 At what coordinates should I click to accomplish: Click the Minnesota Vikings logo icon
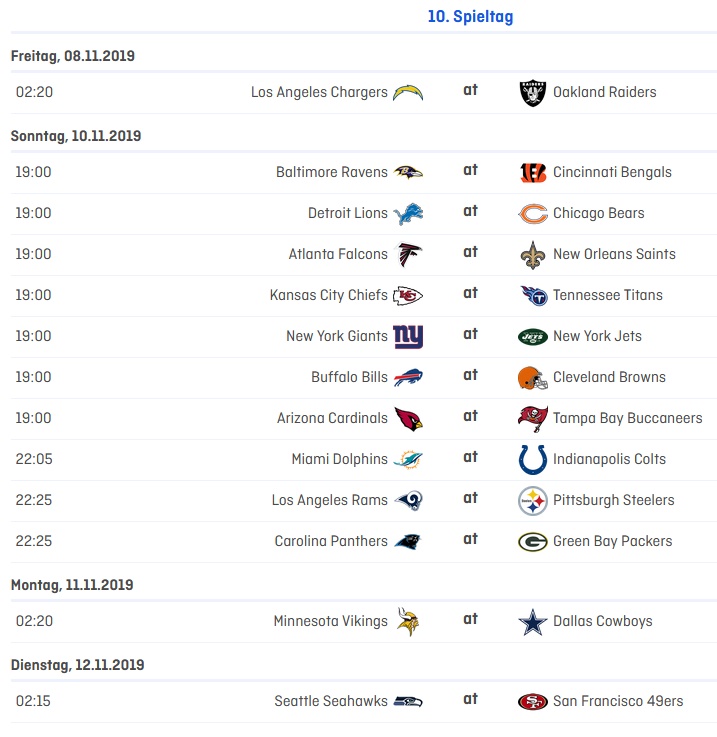tap(408, 621)
